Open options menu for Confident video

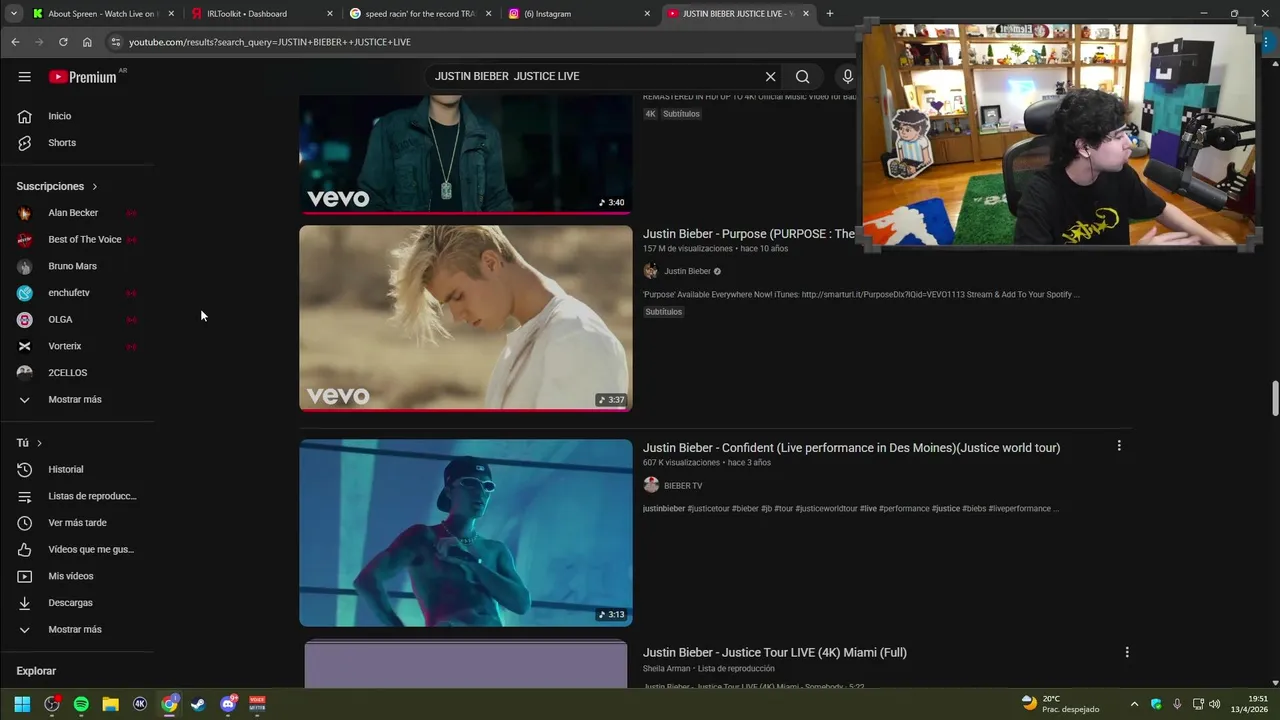pos(1119,446)
